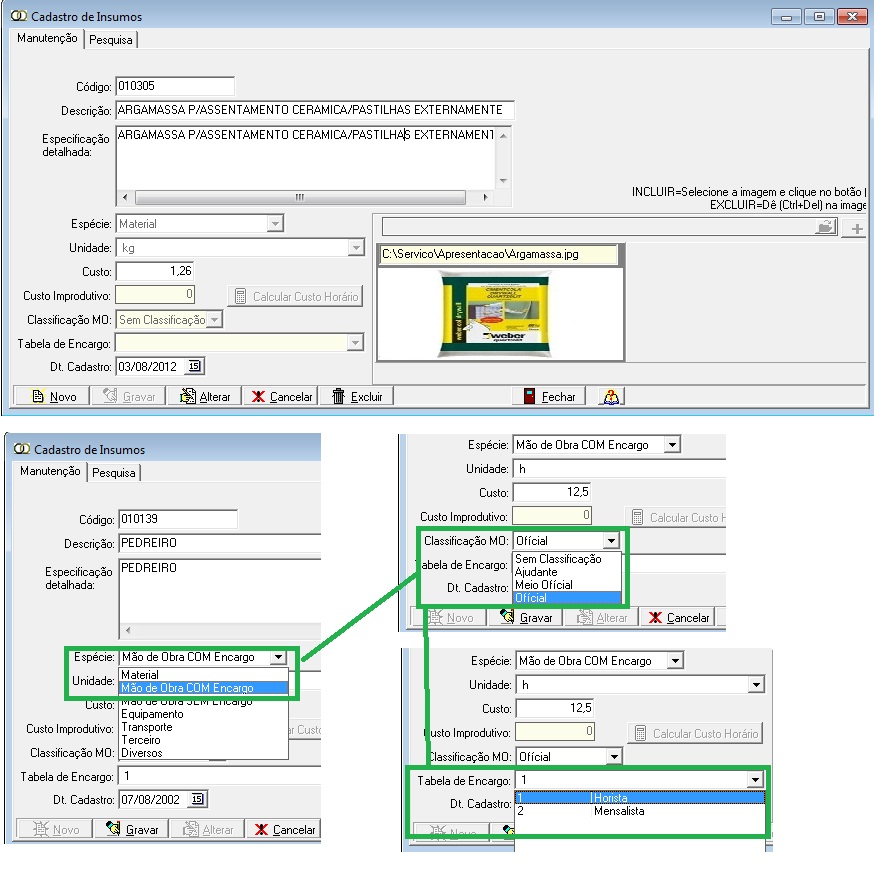The height and width of the screenshot is (870, 884).
Task: Click the plus icon to add image
Action: (x=855, y=229)
